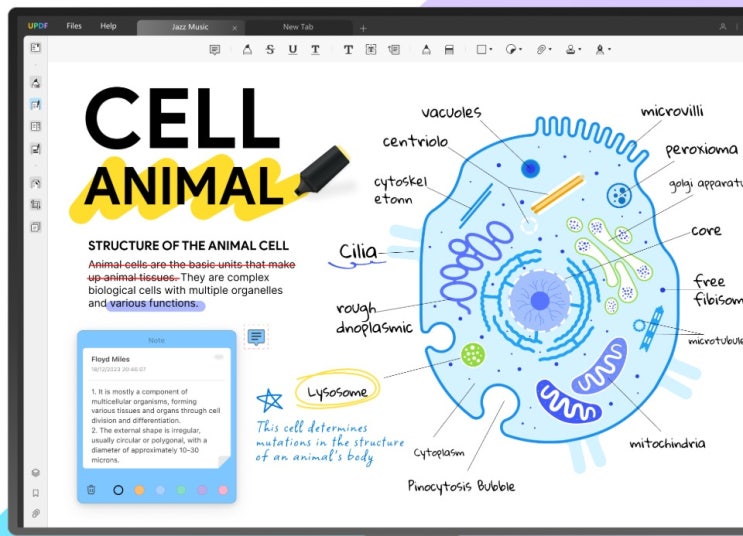
Task: Click the active edit PDF icon in sidebar
Action: (x=36, y=104)
